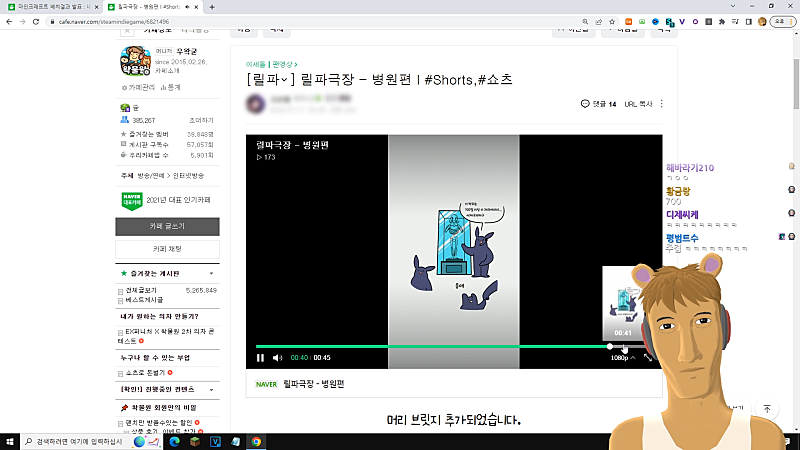Click the NAVER 대표카페 badge
The height and width of the screenshot is (450, 800).
[x=132, y=201]
